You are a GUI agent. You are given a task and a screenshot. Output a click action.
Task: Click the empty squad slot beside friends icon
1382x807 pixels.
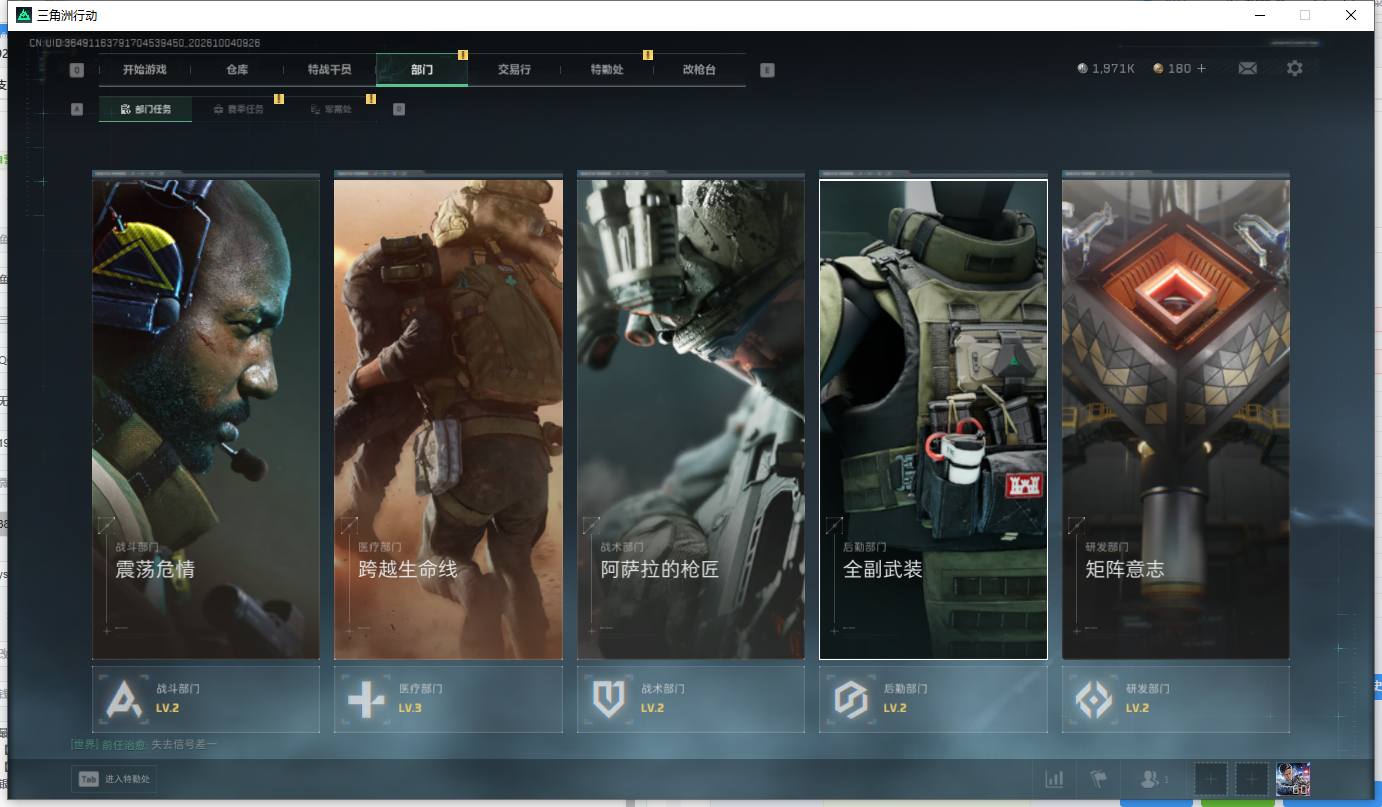[x=1210, y=779]
